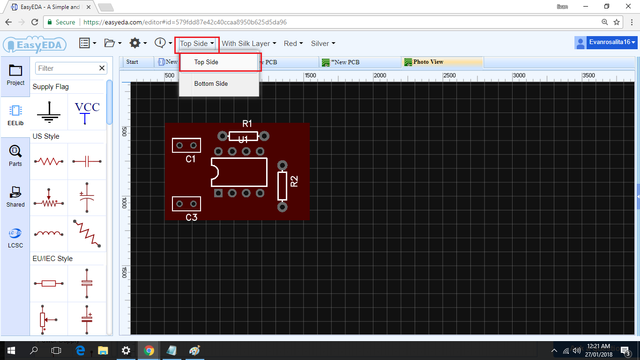Viewport: 640px width, 360px height.
Task: Go back in Chrome browser
Action: [9, 22]
